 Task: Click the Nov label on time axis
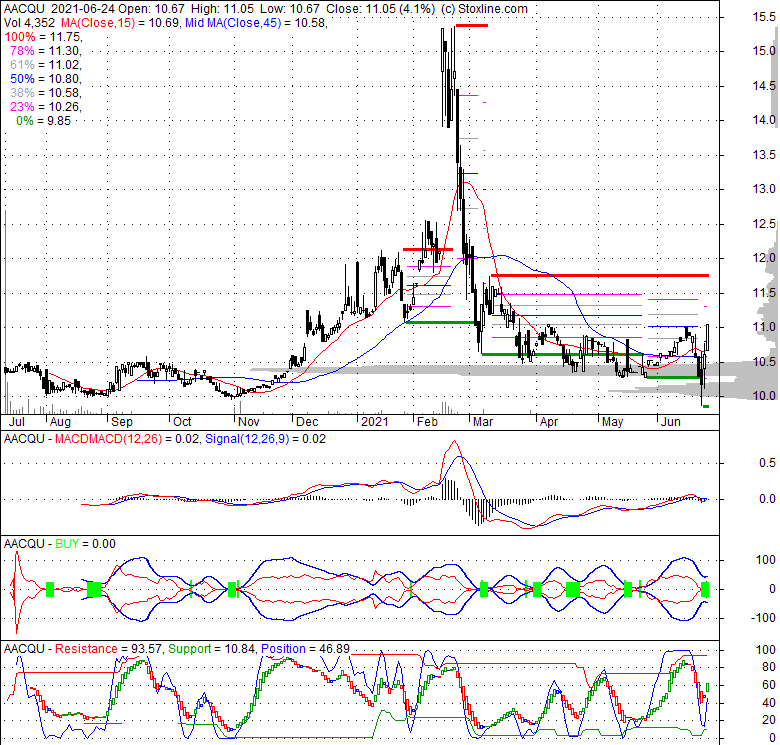[248, 422]
